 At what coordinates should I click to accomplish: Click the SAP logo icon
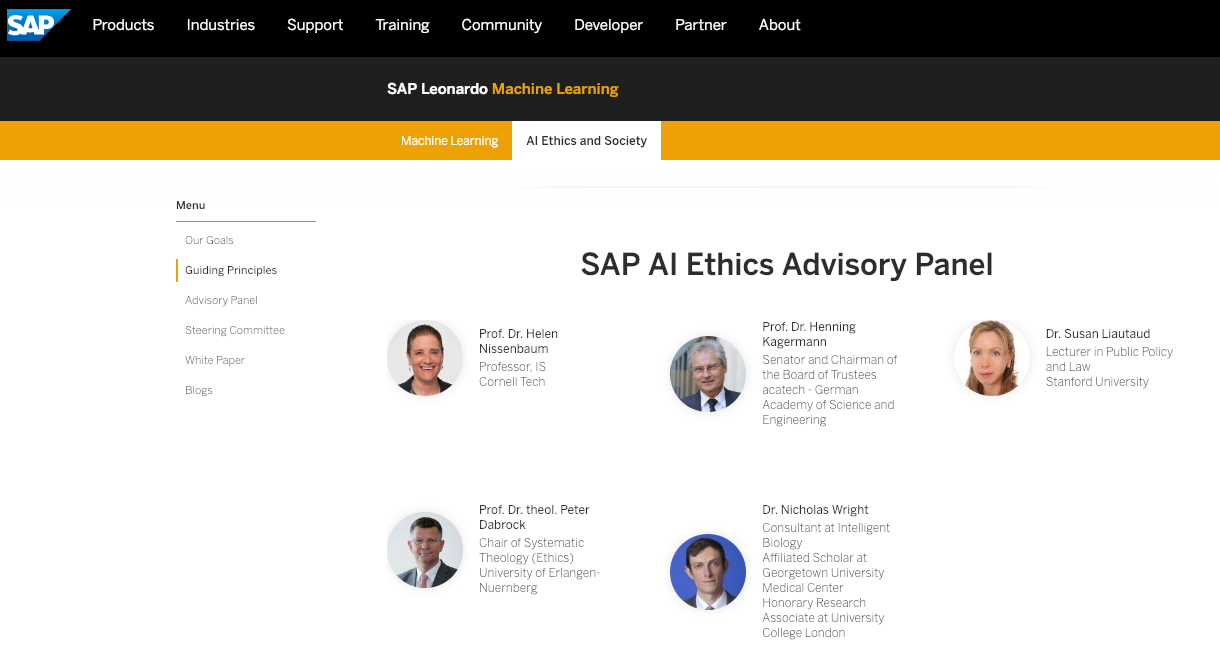point(38,25)
